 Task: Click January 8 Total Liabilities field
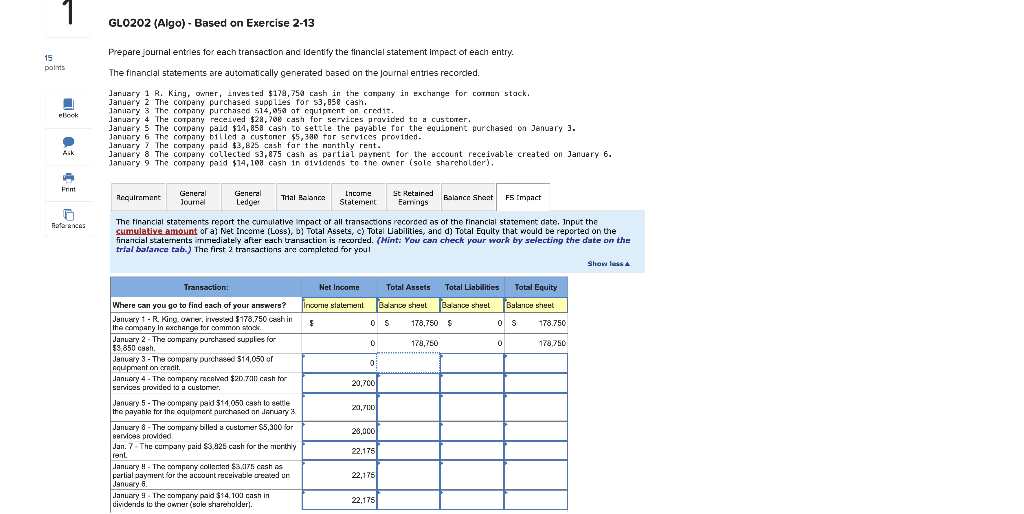click(x=472, y=475)
